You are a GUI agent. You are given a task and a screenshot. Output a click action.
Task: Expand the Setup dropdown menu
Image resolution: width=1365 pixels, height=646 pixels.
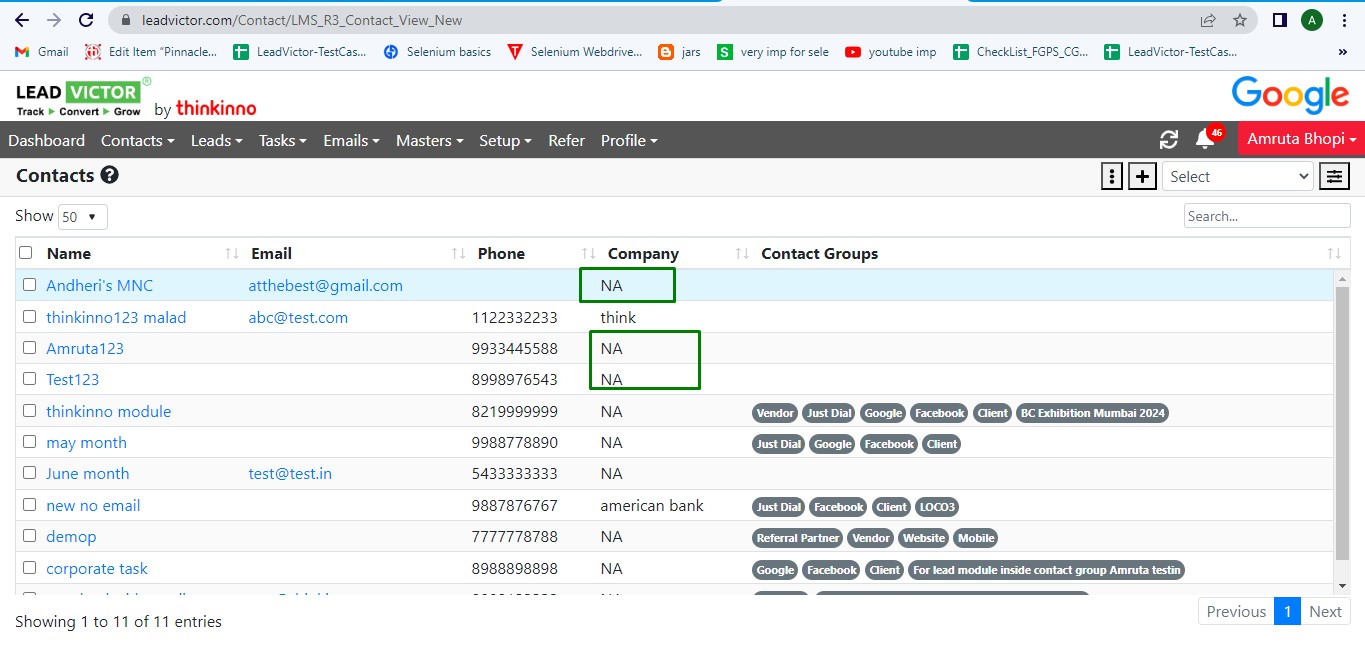click(x=505, y=140)
